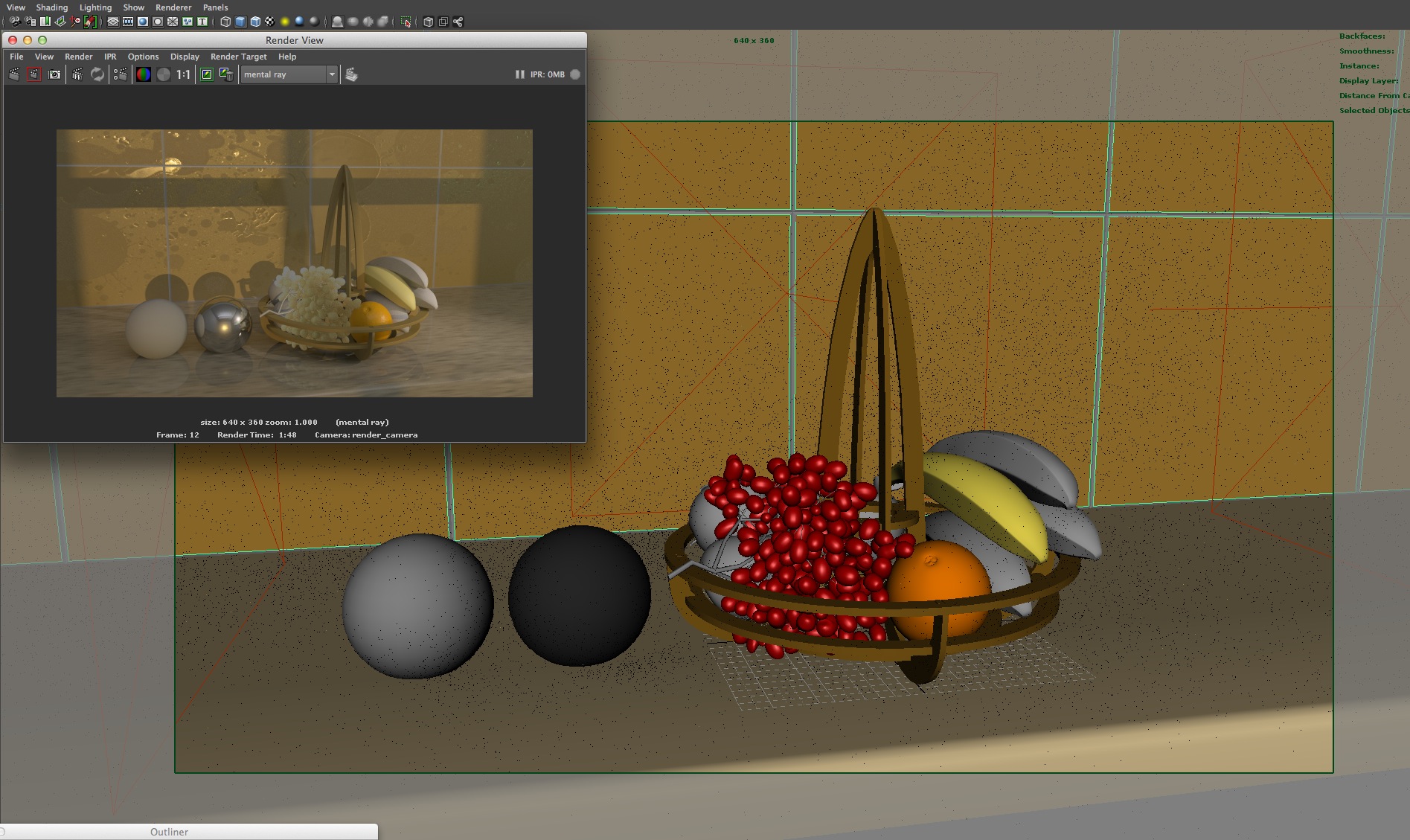Set the render zoom to 1:1

coord(184,74)
